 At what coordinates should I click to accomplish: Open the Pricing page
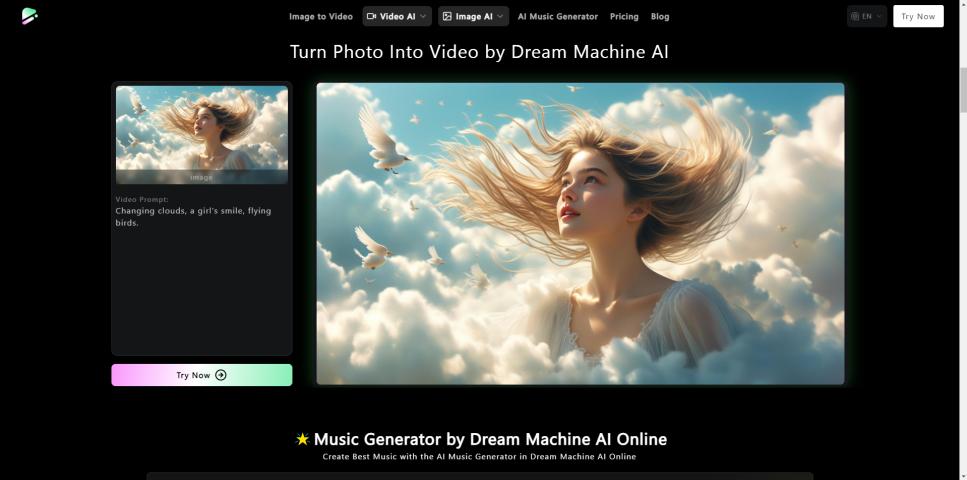click(624, 16)
